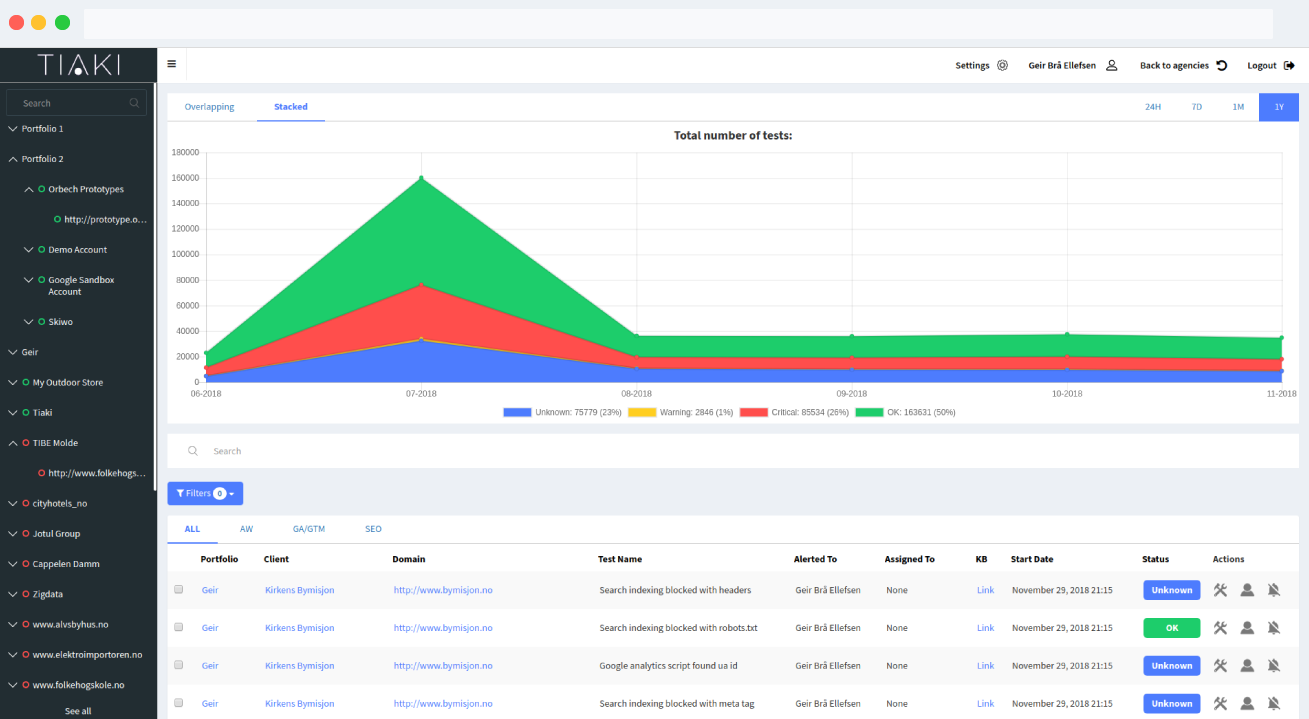Select checkbox for meta tag test row
The image size is (1309, 719).
(x=179, y=703)
